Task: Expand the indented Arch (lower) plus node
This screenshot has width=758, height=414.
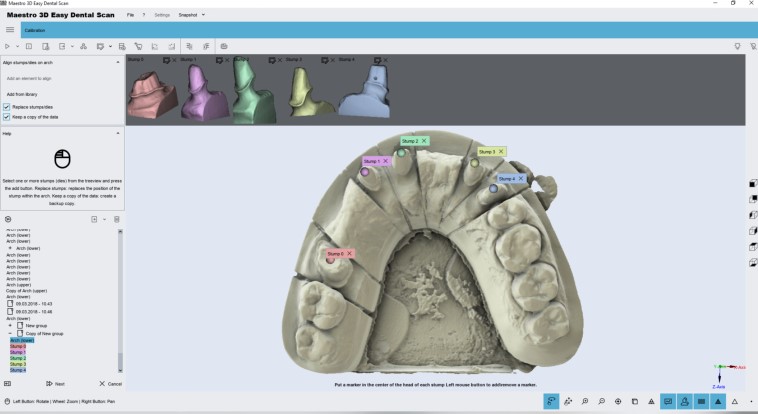Action: coord(10,248)
